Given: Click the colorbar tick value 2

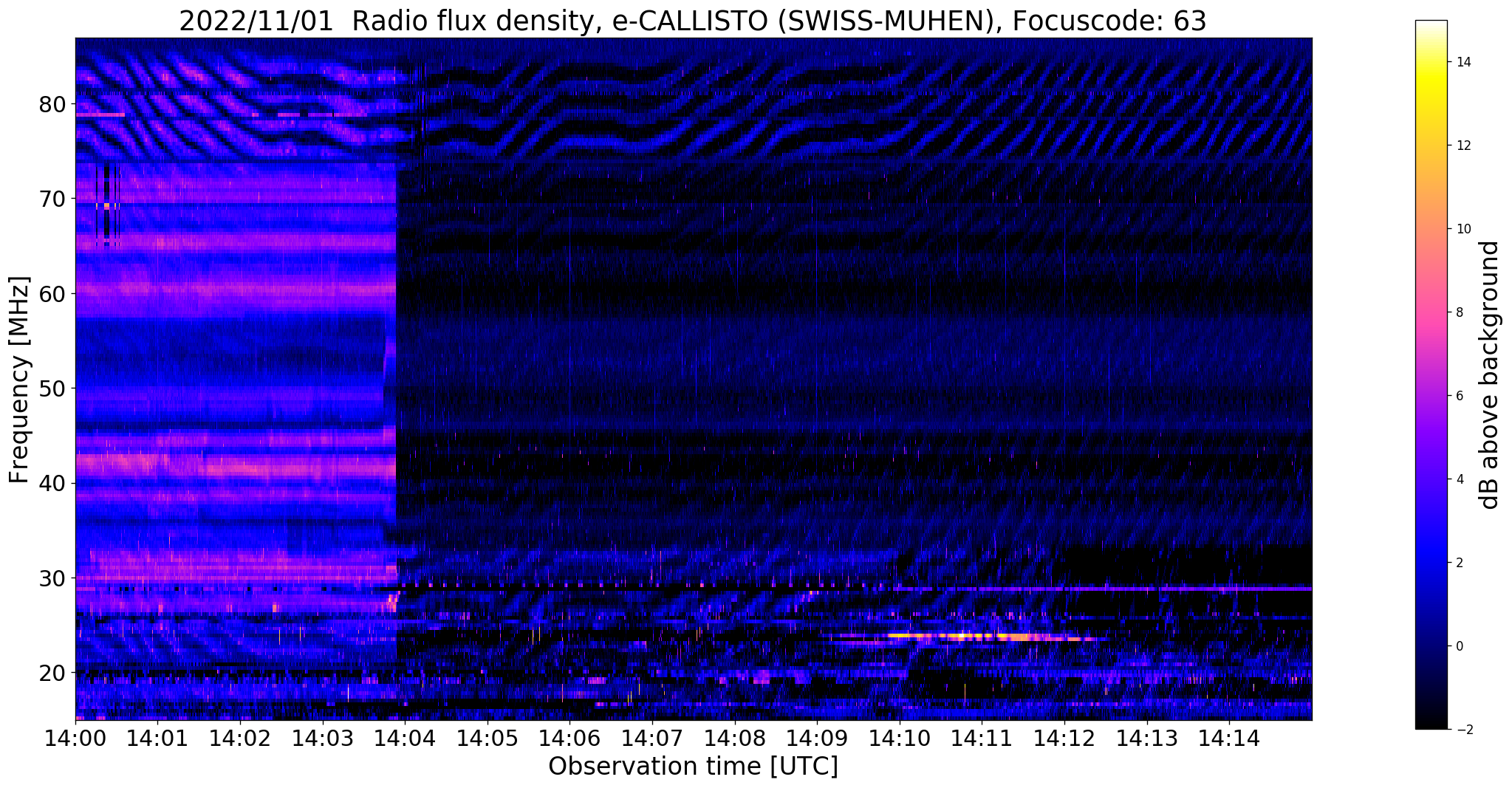Looking at the screenshot, I should pos(1458,563).
